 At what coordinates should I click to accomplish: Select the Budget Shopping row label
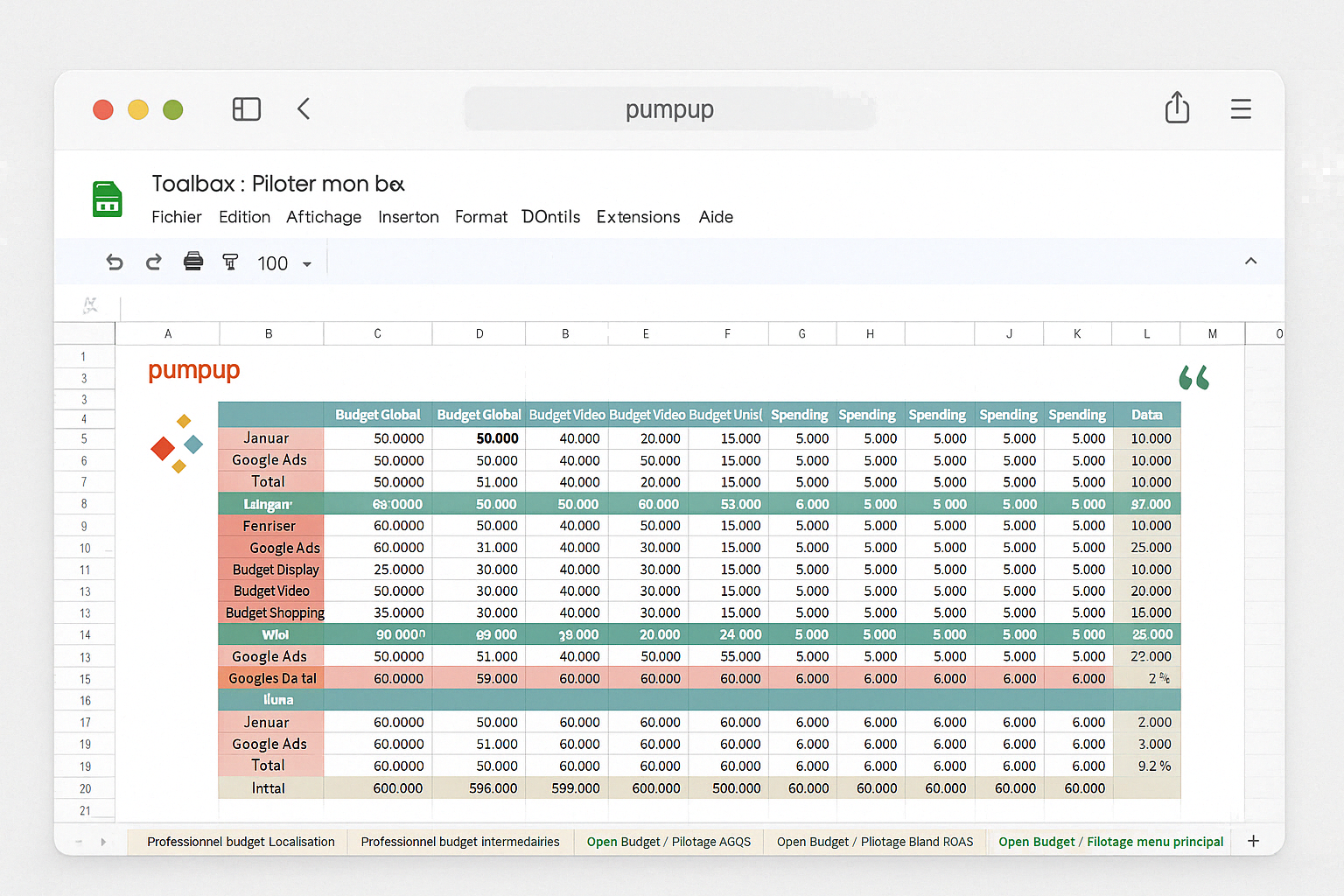(x=271, y=612)
